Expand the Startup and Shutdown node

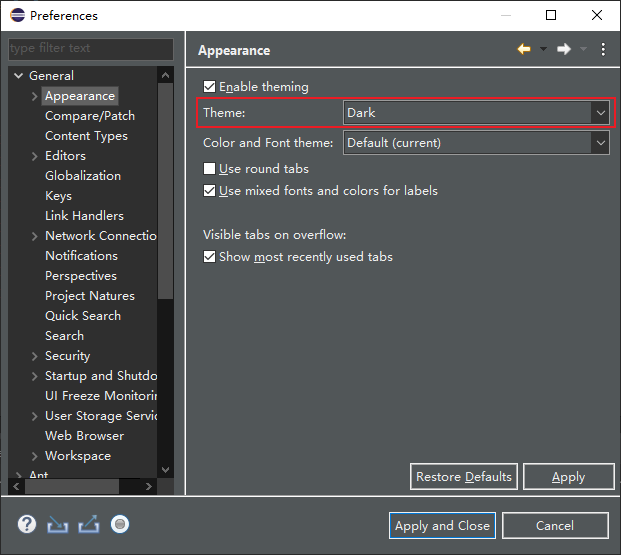pos(34,376)
